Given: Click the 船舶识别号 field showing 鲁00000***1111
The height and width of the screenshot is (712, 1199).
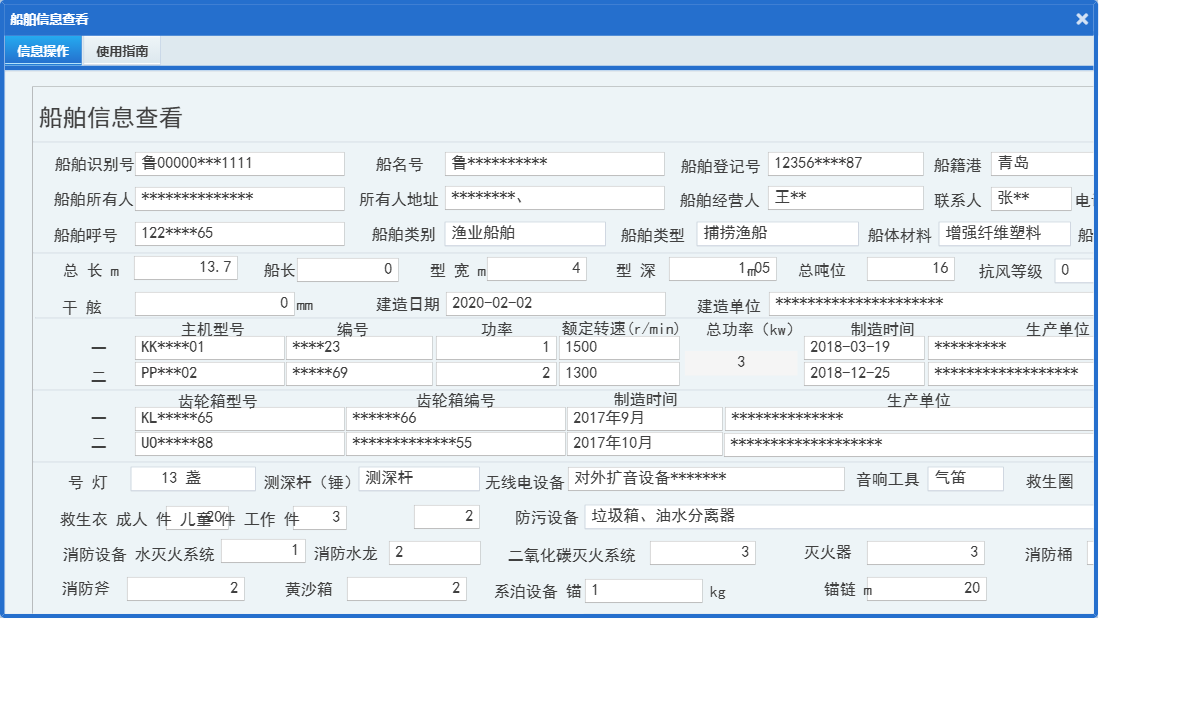Looking at the screenshot, I should pos(240,163).
